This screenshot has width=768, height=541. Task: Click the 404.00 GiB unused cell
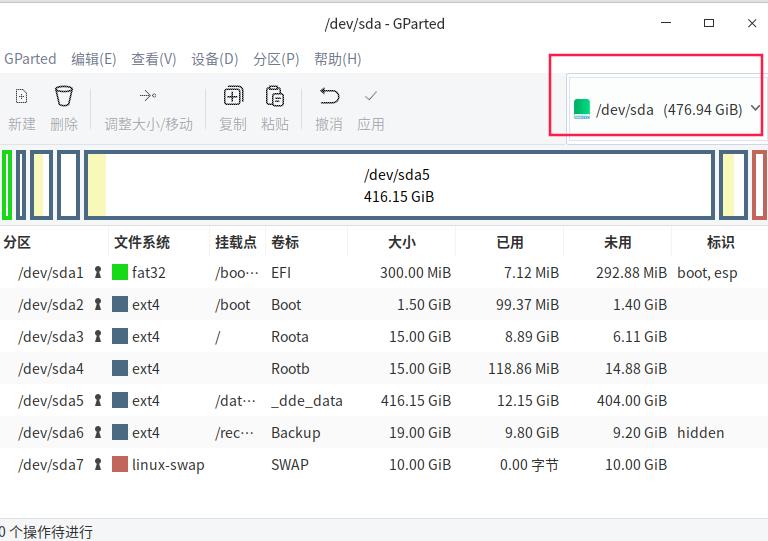pos(632,400)
